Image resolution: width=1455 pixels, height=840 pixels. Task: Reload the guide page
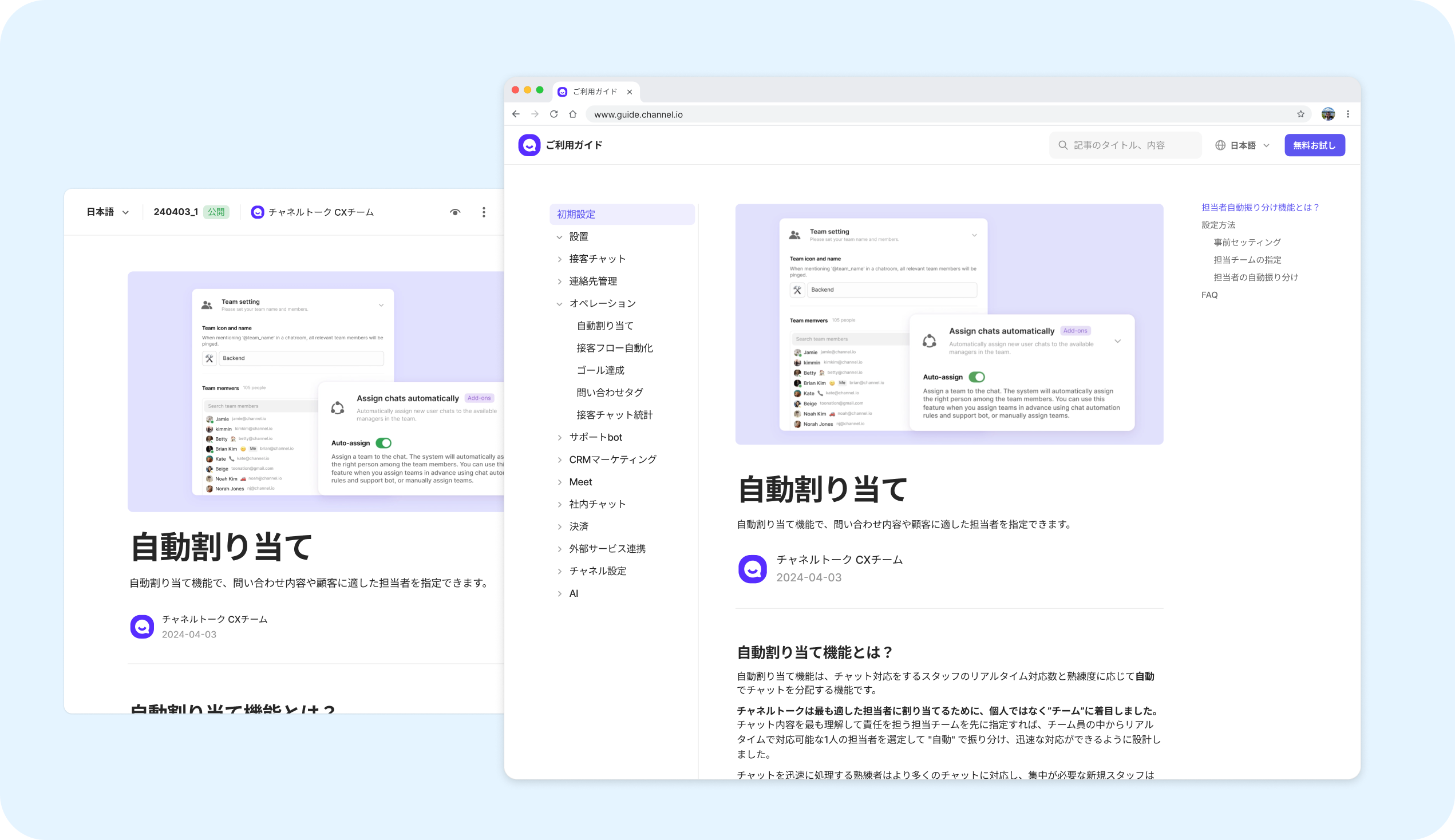[x=554, y=114]
